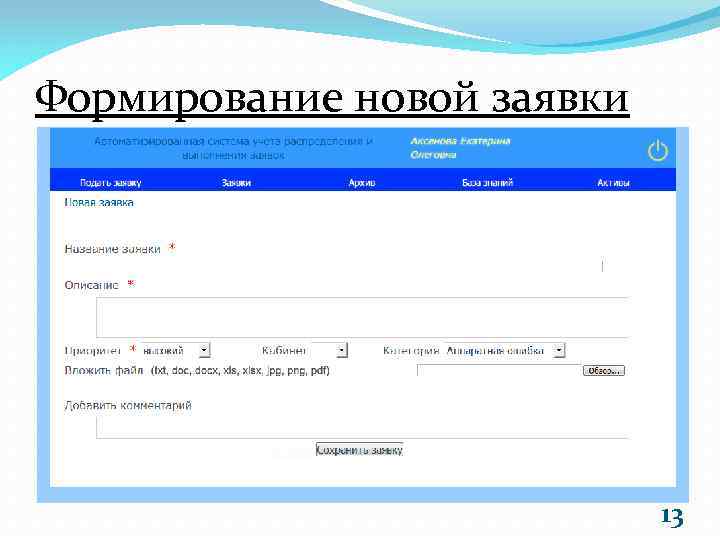The width and height of the screenshot is (720, 540).
Task: Click the system title in the header
Action: tap(233, 148)
